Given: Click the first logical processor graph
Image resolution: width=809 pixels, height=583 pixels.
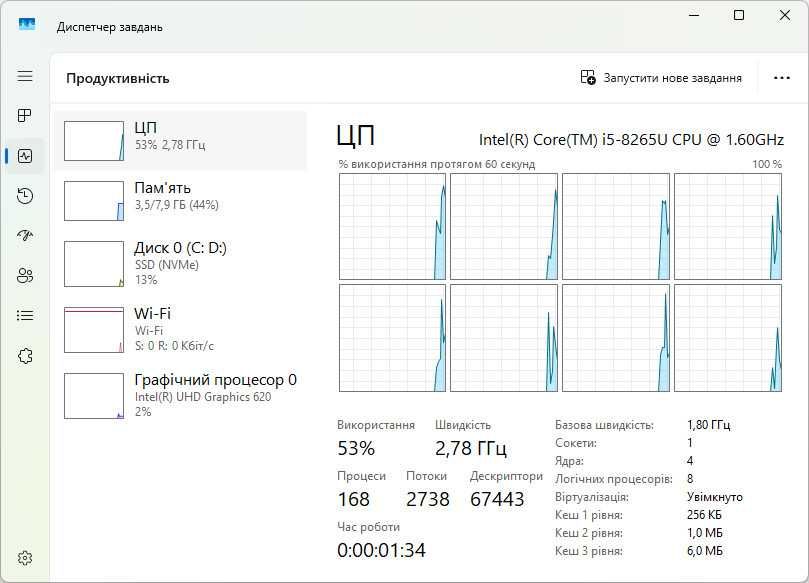Looking at the screenshot, I should (392, 226).
